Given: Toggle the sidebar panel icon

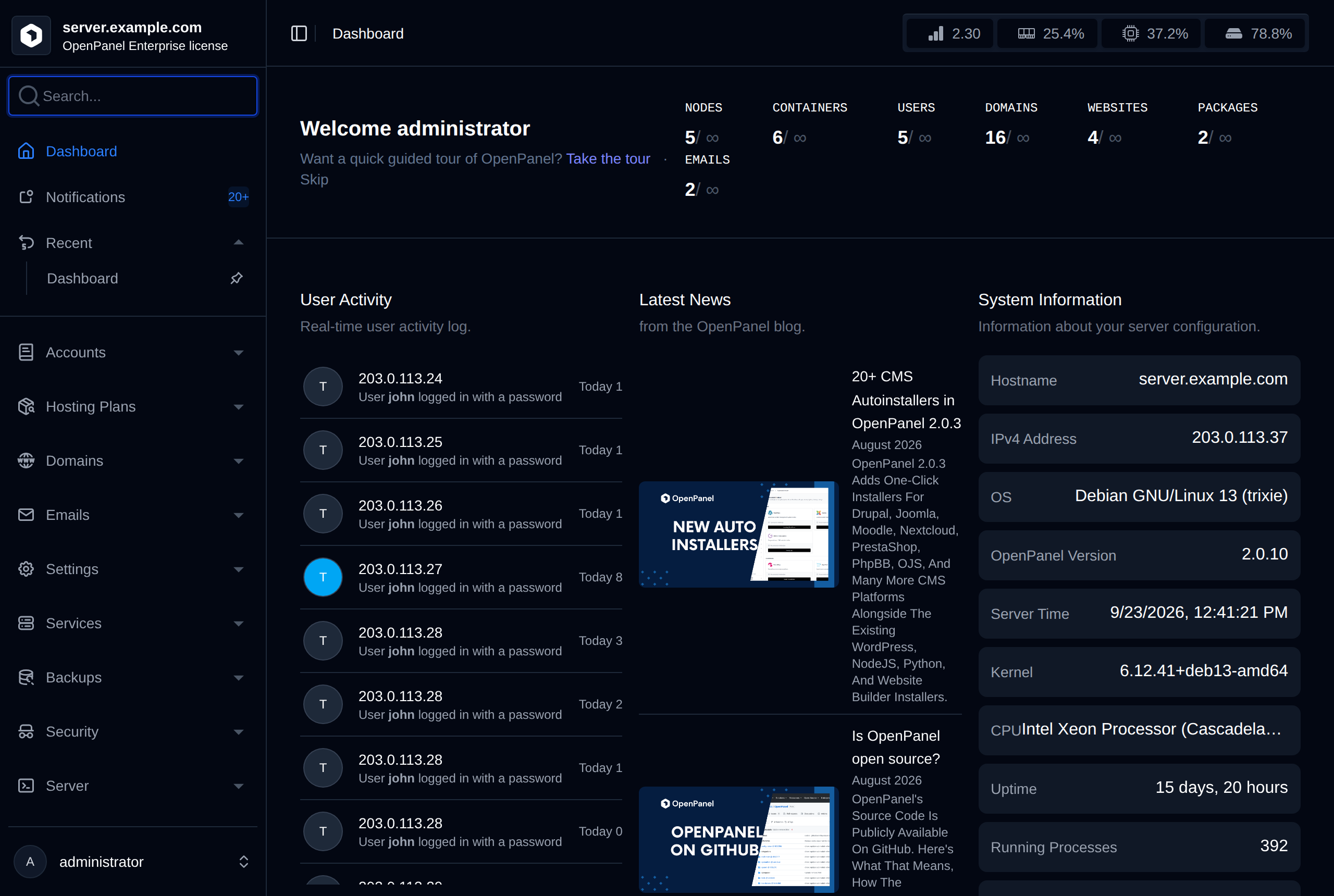Looking at the screenshot, I should [299, 34].
